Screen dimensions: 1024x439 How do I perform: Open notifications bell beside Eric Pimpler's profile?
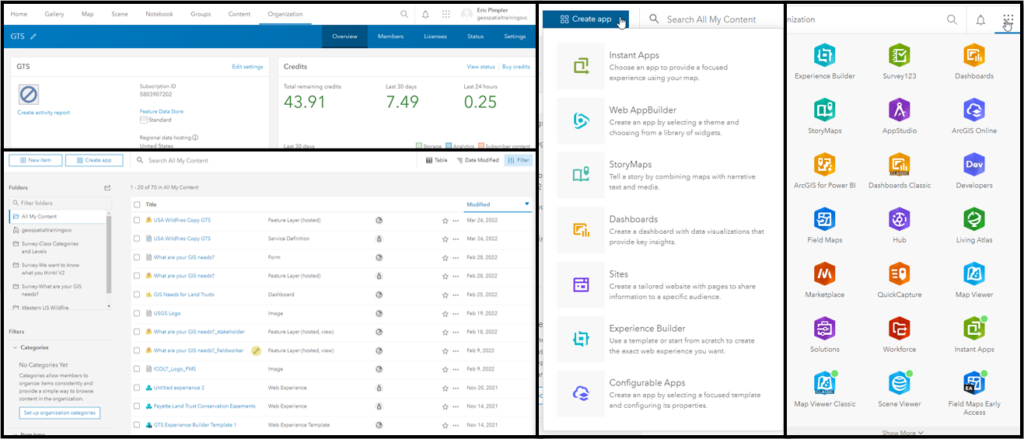[426, 14]
